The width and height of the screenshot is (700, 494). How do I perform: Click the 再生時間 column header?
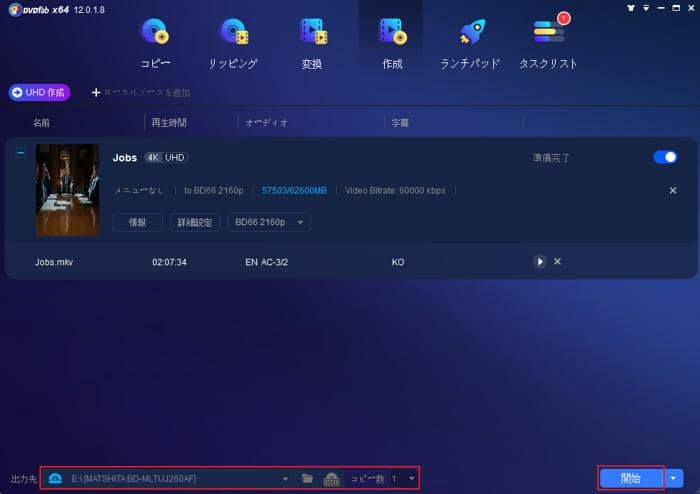coord(169,123)
